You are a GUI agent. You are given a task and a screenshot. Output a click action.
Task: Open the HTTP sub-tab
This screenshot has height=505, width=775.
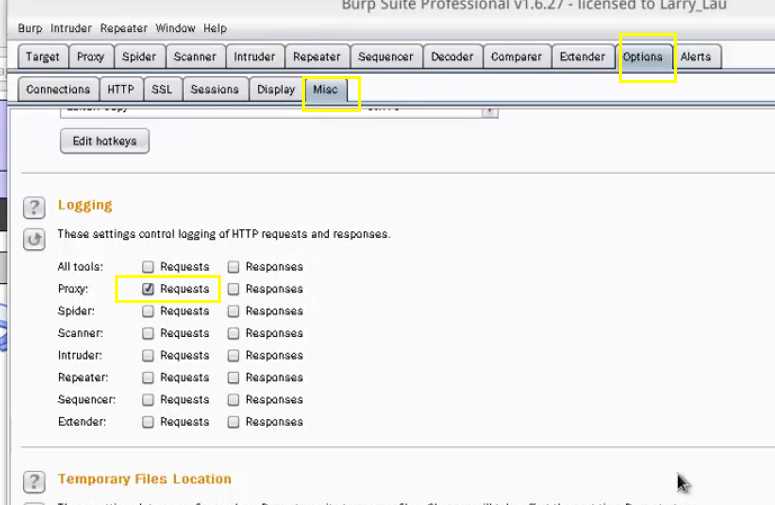[x=121, y=89]
